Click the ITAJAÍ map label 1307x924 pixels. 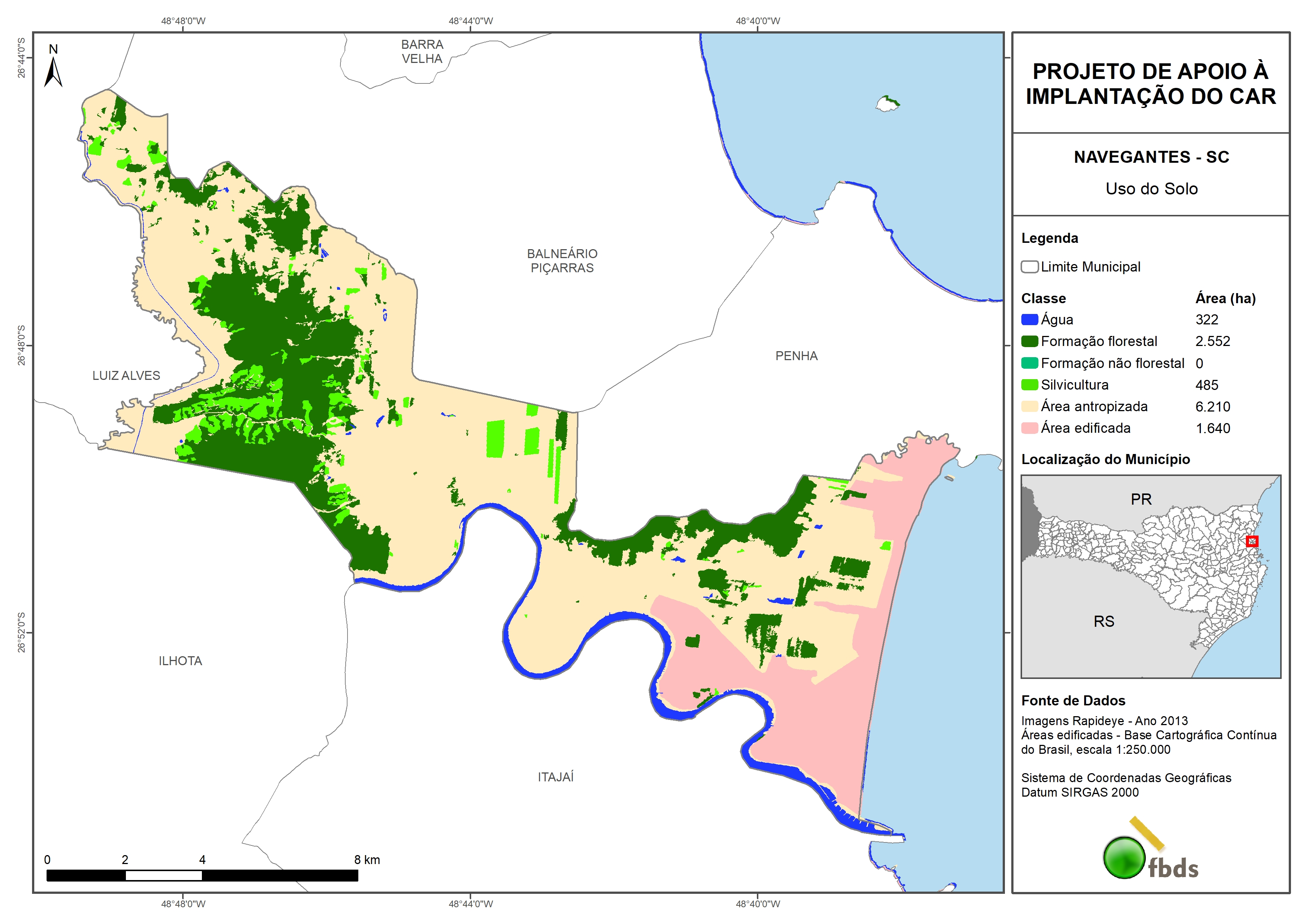tap(556, 777)
